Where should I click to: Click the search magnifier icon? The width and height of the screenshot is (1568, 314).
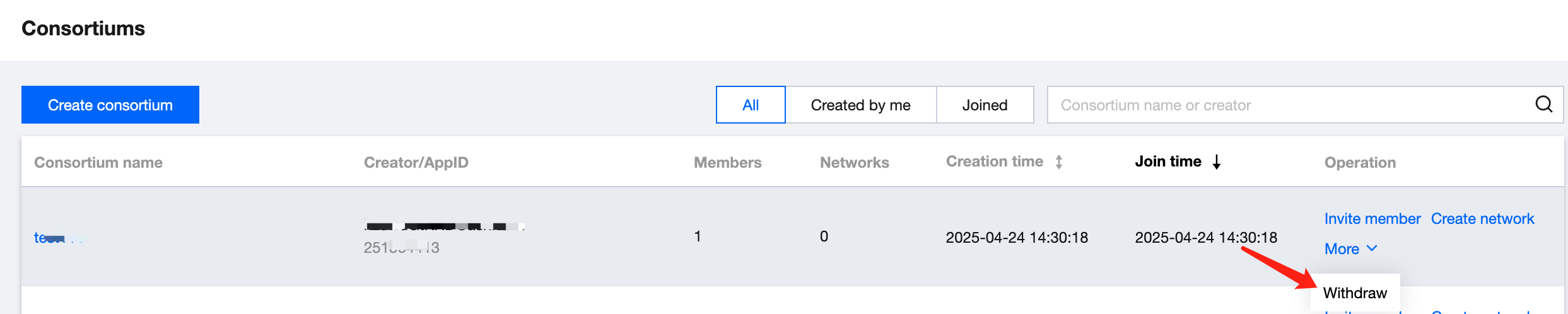point(1543,104)
